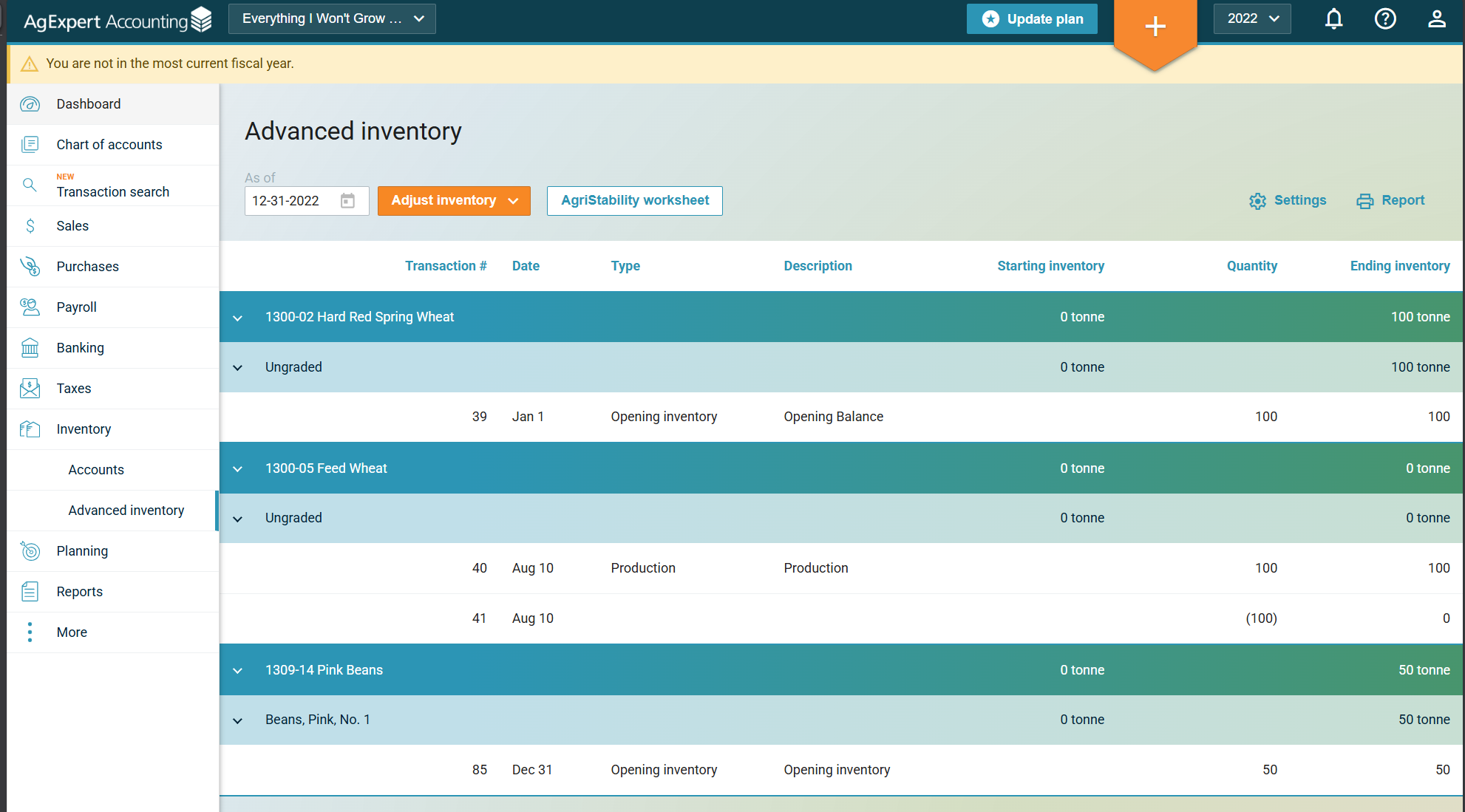
Task: Open the notifications bell icon
Action: (x=1333, y=19)
